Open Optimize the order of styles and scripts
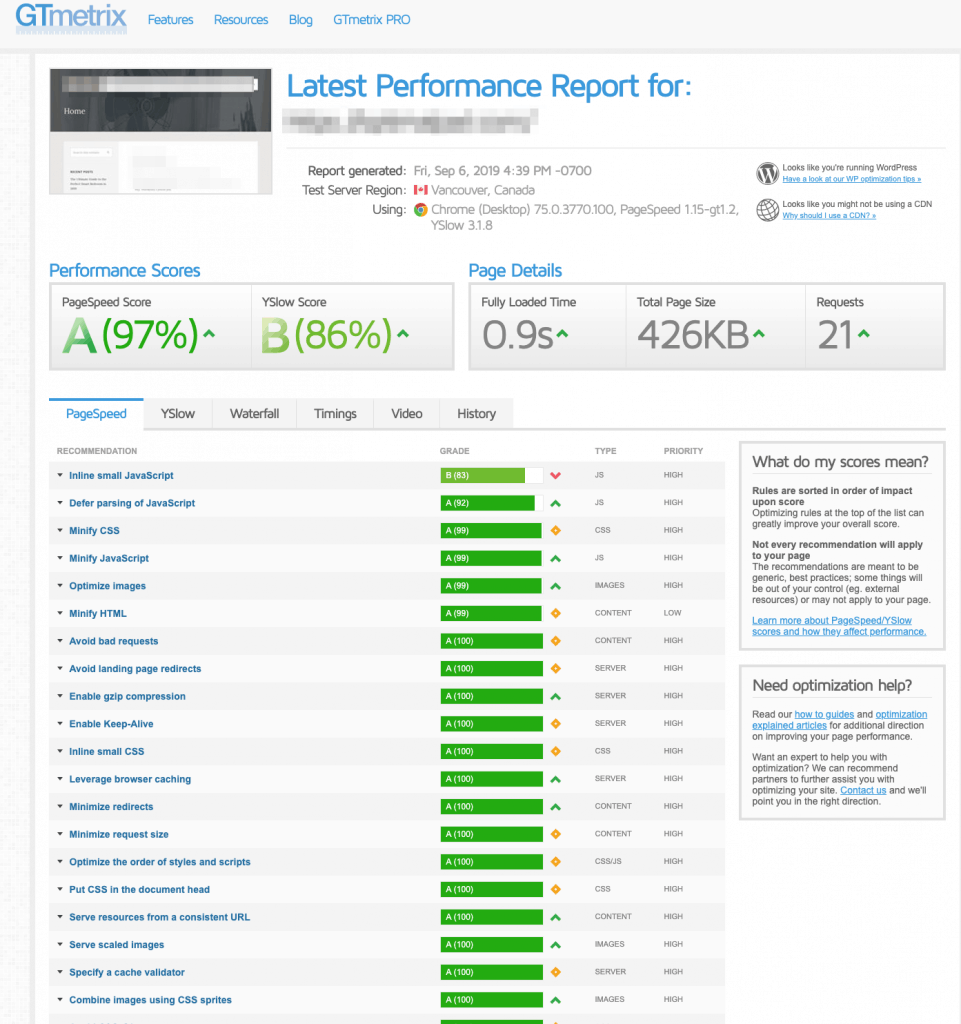The height and width of the screenshot is (1024, 961). (x=159, y=862)
